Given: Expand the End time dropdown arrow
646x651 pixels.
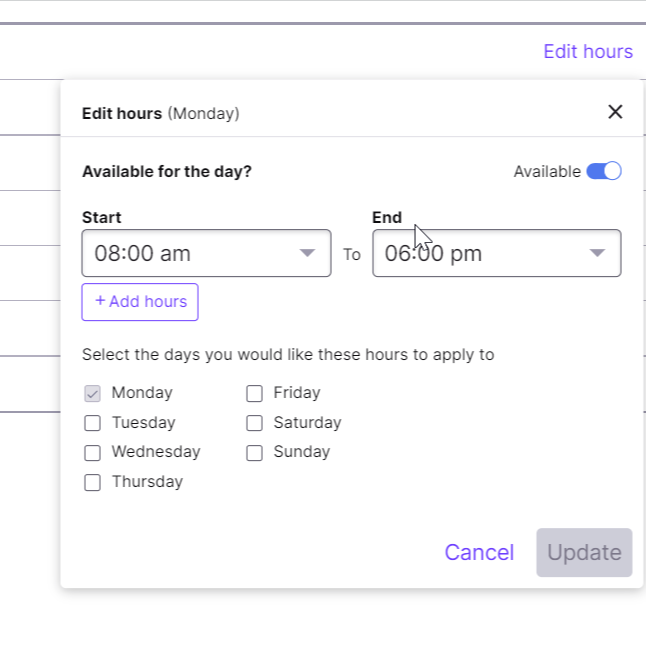Looking at the screenshot, I should [597, 253].
